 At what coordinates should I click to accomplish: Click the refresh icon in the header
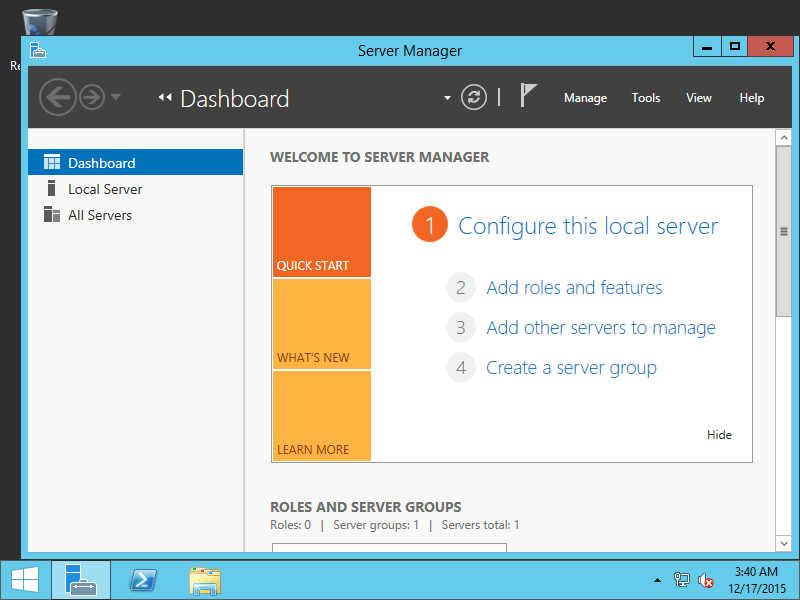click(x=473, y=97)
